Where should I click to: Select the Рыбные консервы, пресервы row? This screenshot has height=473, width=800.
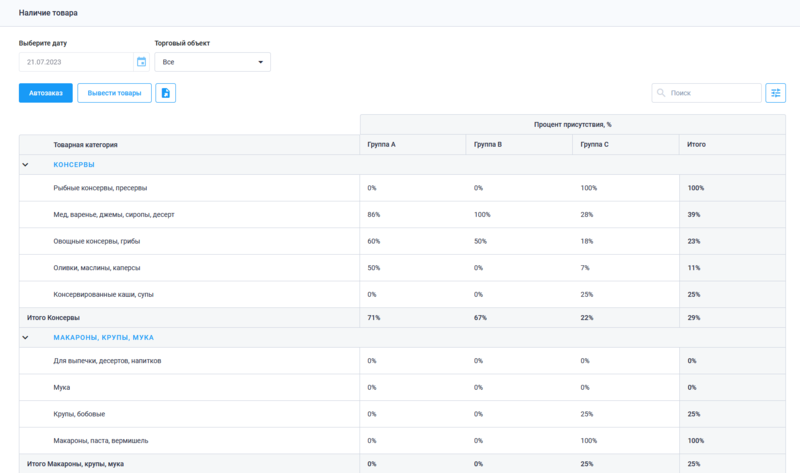(x=101, y=188)
